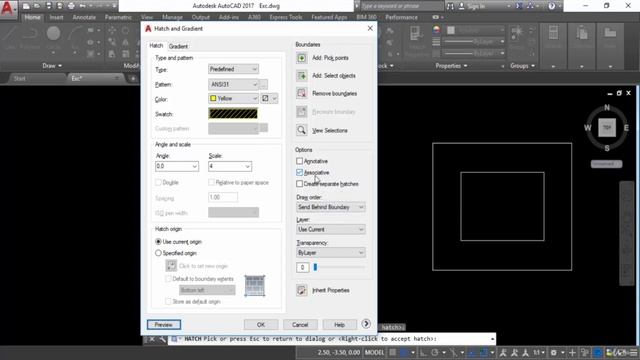This screenshot has width=640, height=360.
Task: Open the Home ribbon tab
Action: click(x=32, y=17)
